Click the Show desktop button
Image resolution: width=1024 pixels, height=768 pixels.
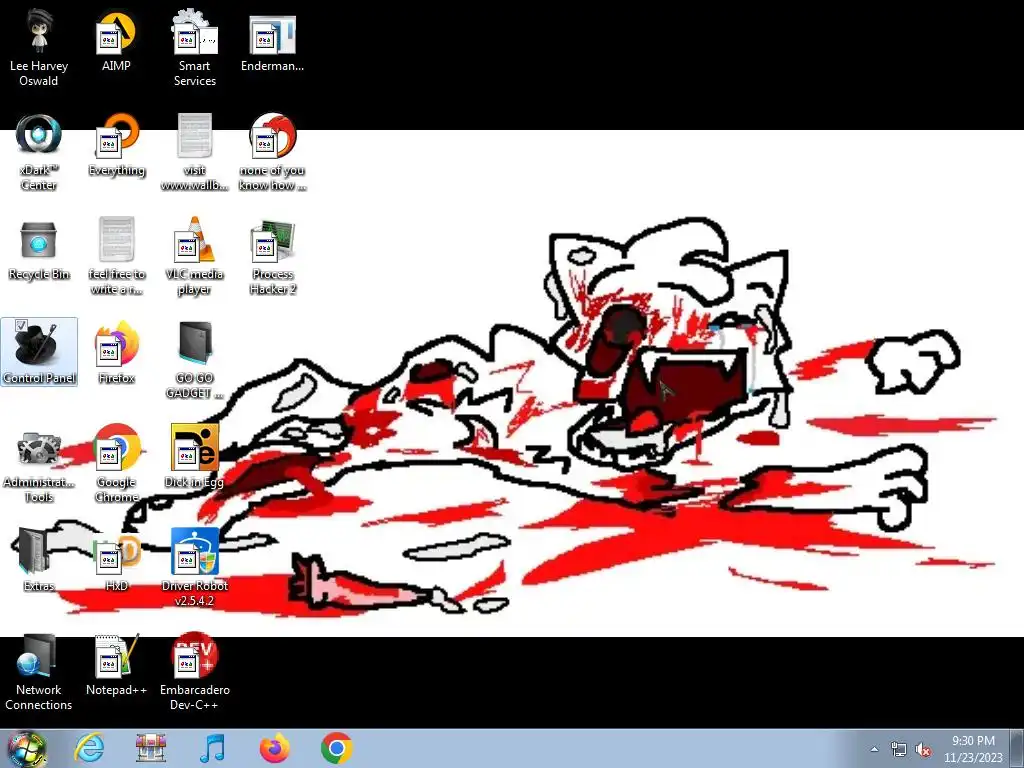1017,748
